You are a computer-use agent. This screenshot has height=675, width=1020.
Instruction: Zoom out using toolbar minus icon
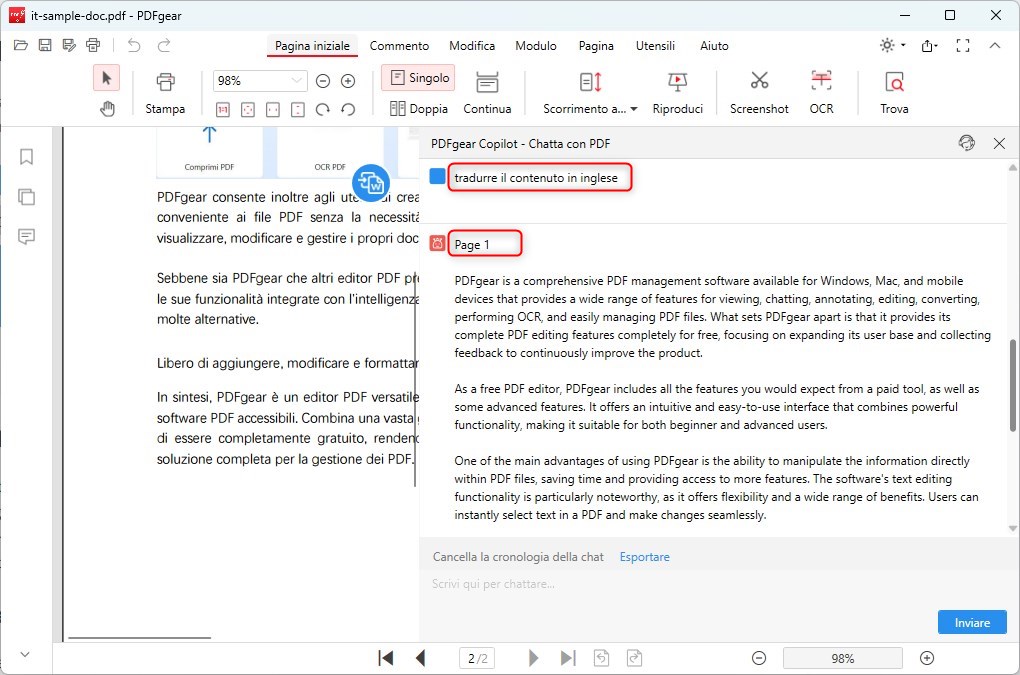point(323,81)
